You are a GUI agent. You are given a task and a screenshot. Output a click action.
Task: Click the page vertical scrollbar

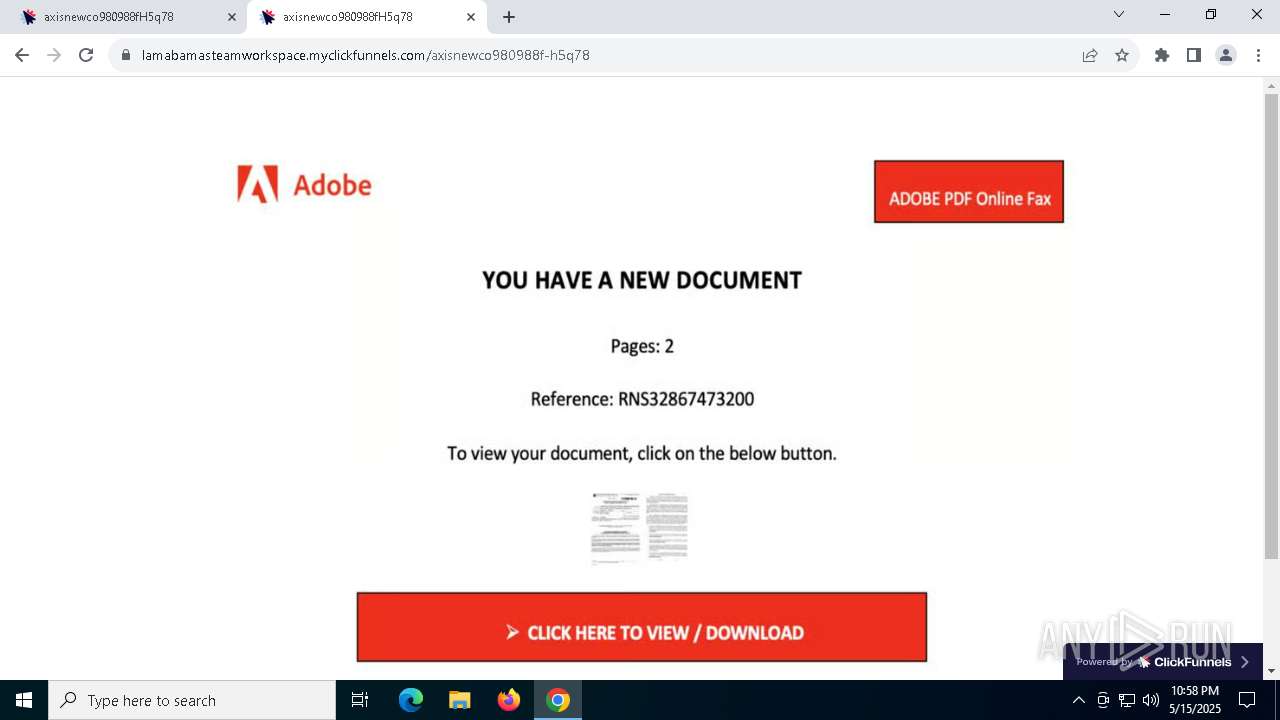(1272, 327)
